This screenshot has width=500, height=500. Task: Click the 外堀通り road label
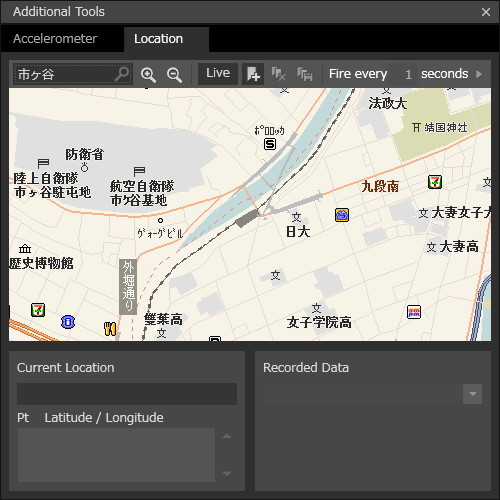pos(128,287)
